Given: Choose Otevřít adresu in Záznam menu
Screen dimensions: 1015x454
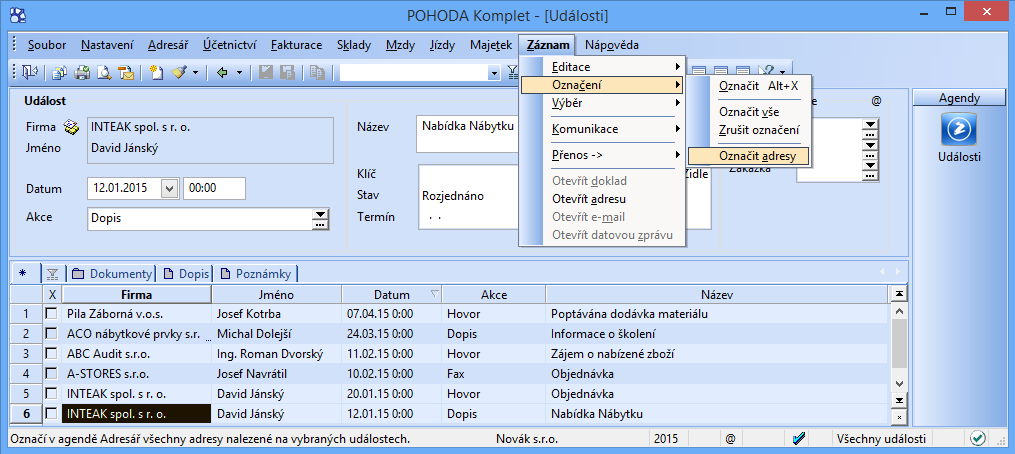Looking at the screenshot, I should click(x=603, y=199).
